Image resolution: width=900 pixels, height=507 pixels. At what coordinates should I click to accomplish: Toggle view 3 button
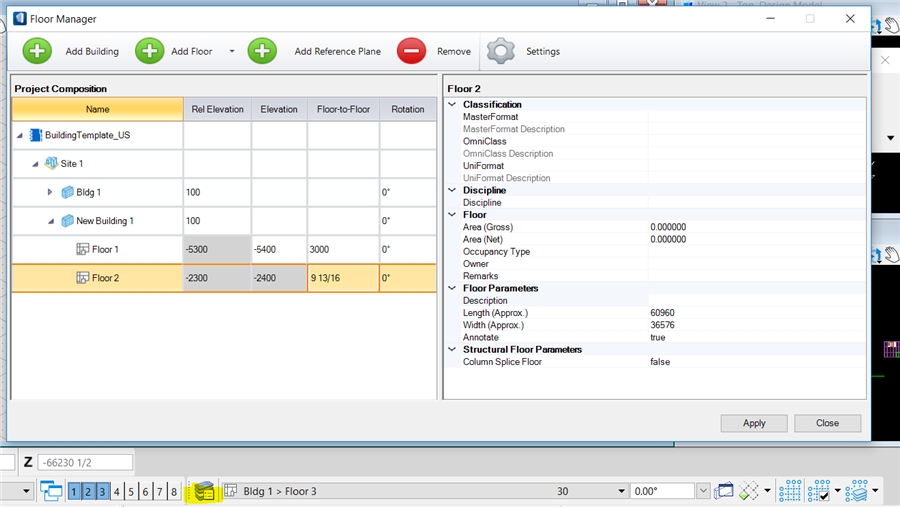102,491
